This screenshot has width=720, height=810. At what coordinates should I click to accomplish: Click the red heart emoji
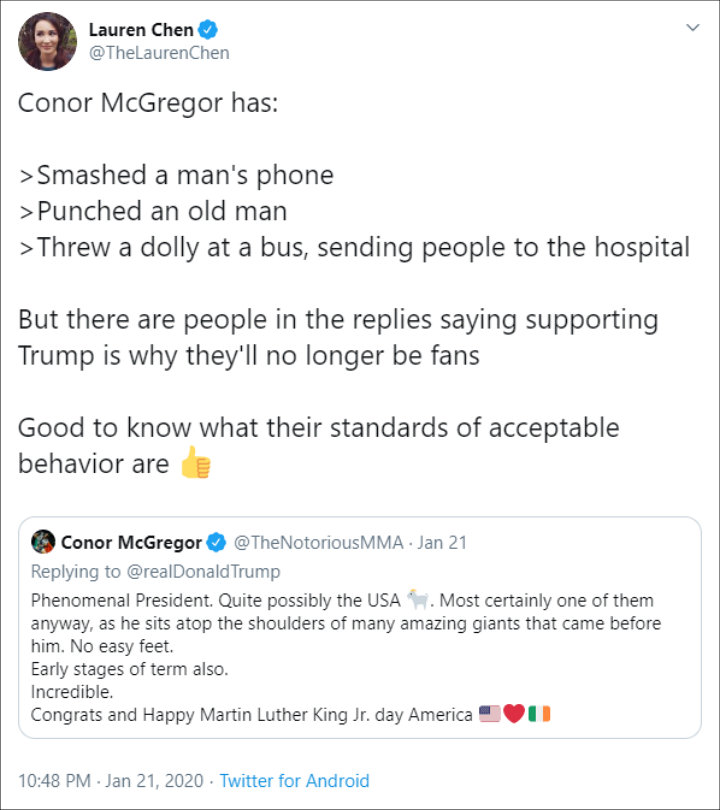point(514,714)
